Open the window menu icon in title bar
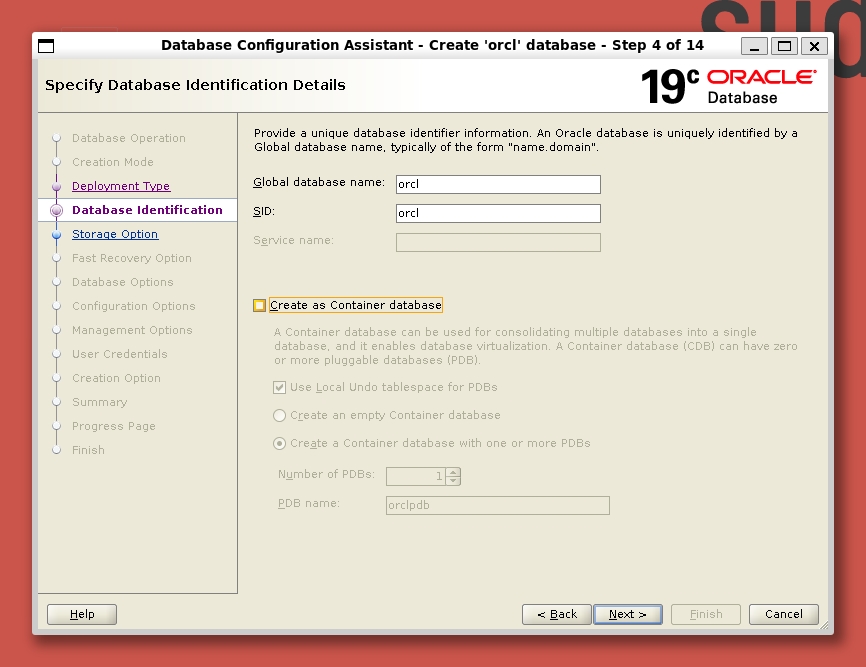The image size is (866, 667). point(46,46)
